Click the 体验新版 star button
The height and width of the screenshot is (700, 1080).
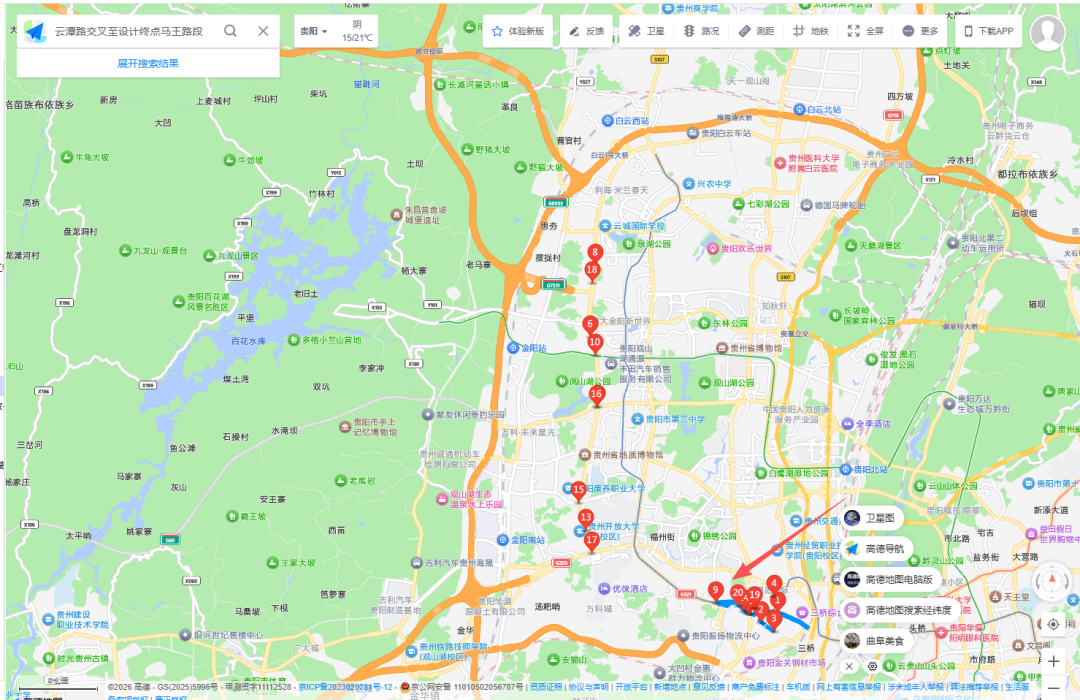518,31
